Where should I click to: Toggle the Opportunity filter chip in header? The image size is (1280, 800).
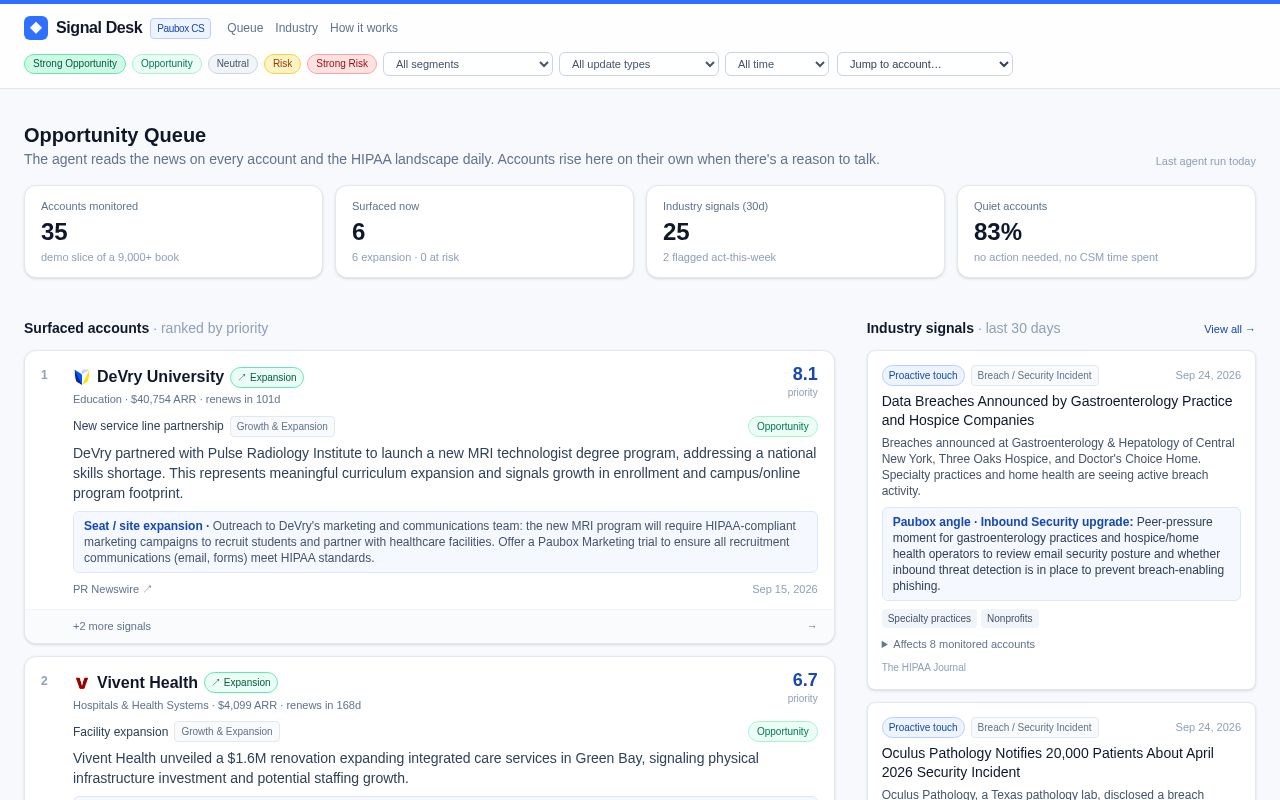167,64
